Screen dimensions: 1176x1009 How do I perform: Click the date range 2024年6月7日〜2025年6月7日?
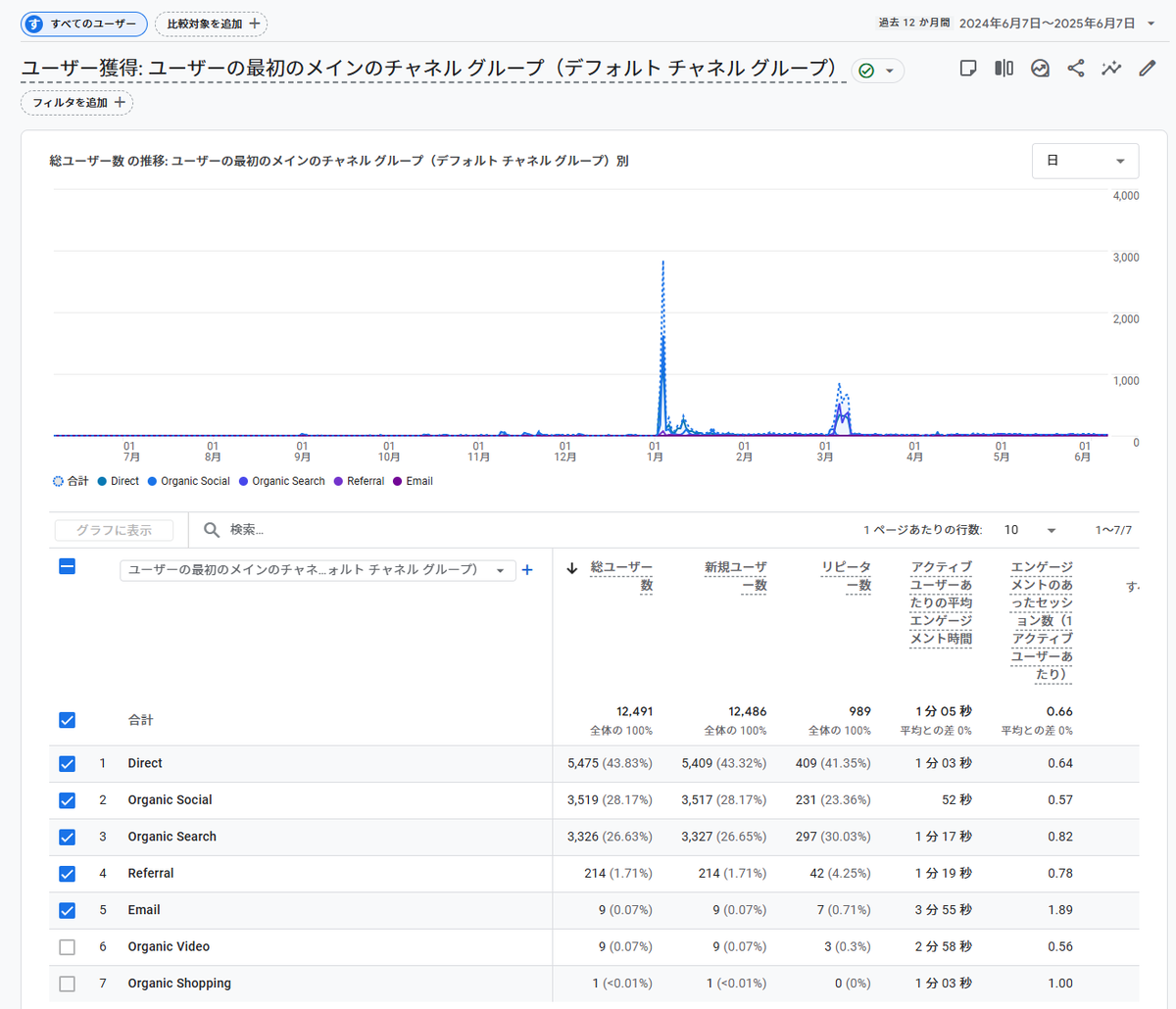(1047, 24)
